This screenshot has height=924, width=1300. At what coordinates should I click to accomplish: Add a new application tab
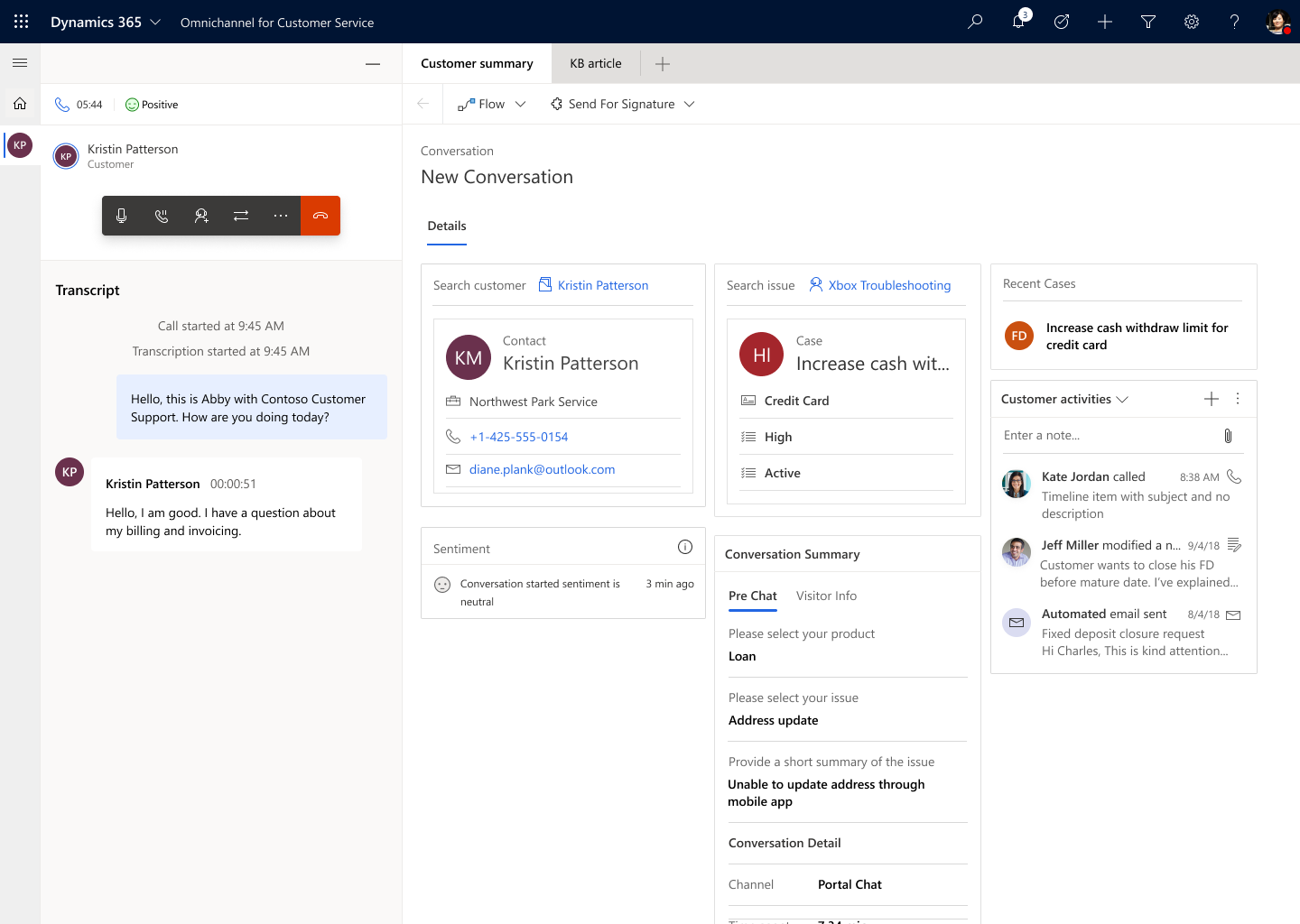663,64
